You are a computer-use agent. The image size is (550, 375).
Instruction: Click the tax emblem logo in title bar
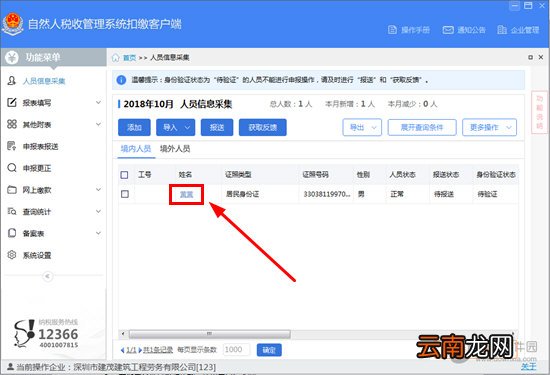[13, 24]
